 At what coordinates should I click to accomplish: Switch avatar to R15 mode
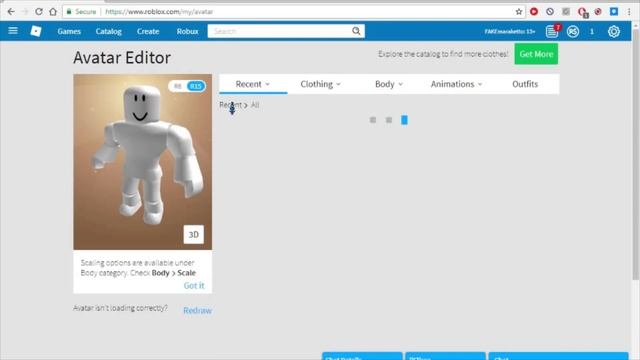click(196, 86)
